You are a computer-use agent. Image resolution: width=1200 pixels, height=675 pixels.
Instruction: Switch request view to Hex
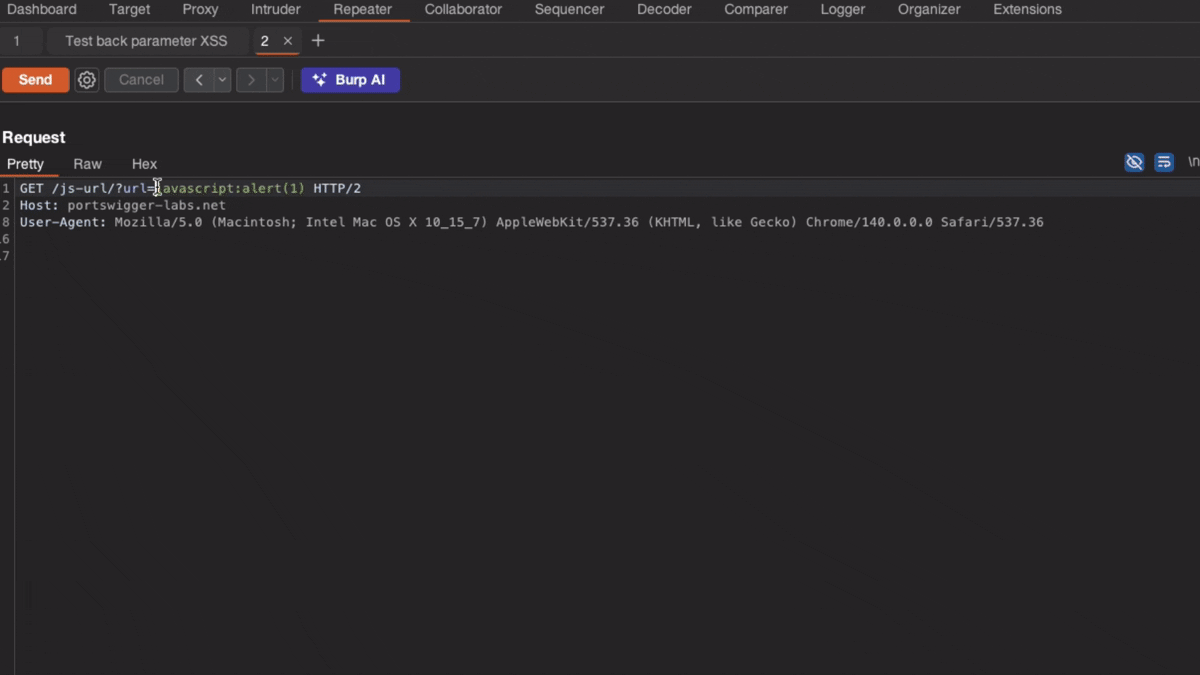click(x=144, y=164)
